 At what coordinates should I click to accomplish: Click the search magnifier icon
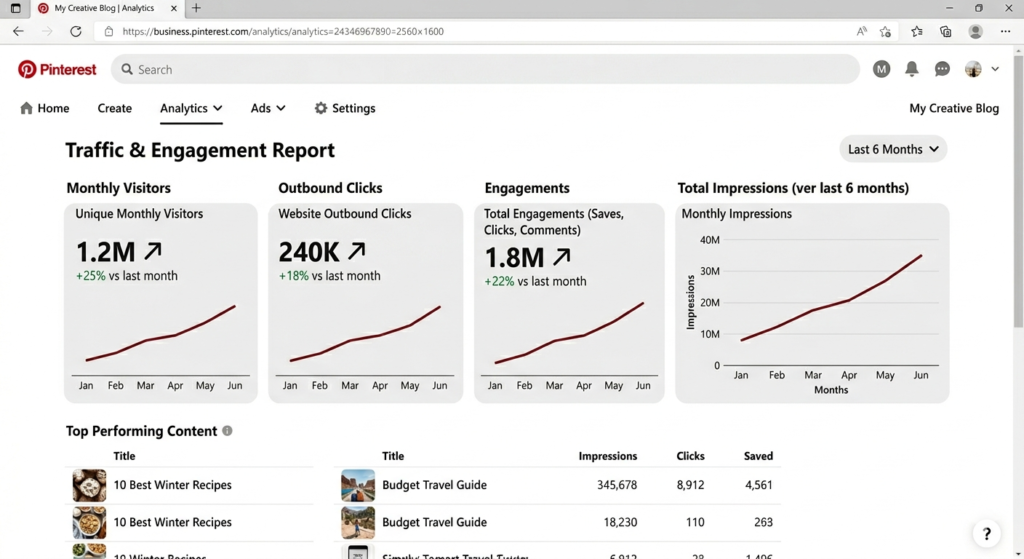[x=127, y=69]
